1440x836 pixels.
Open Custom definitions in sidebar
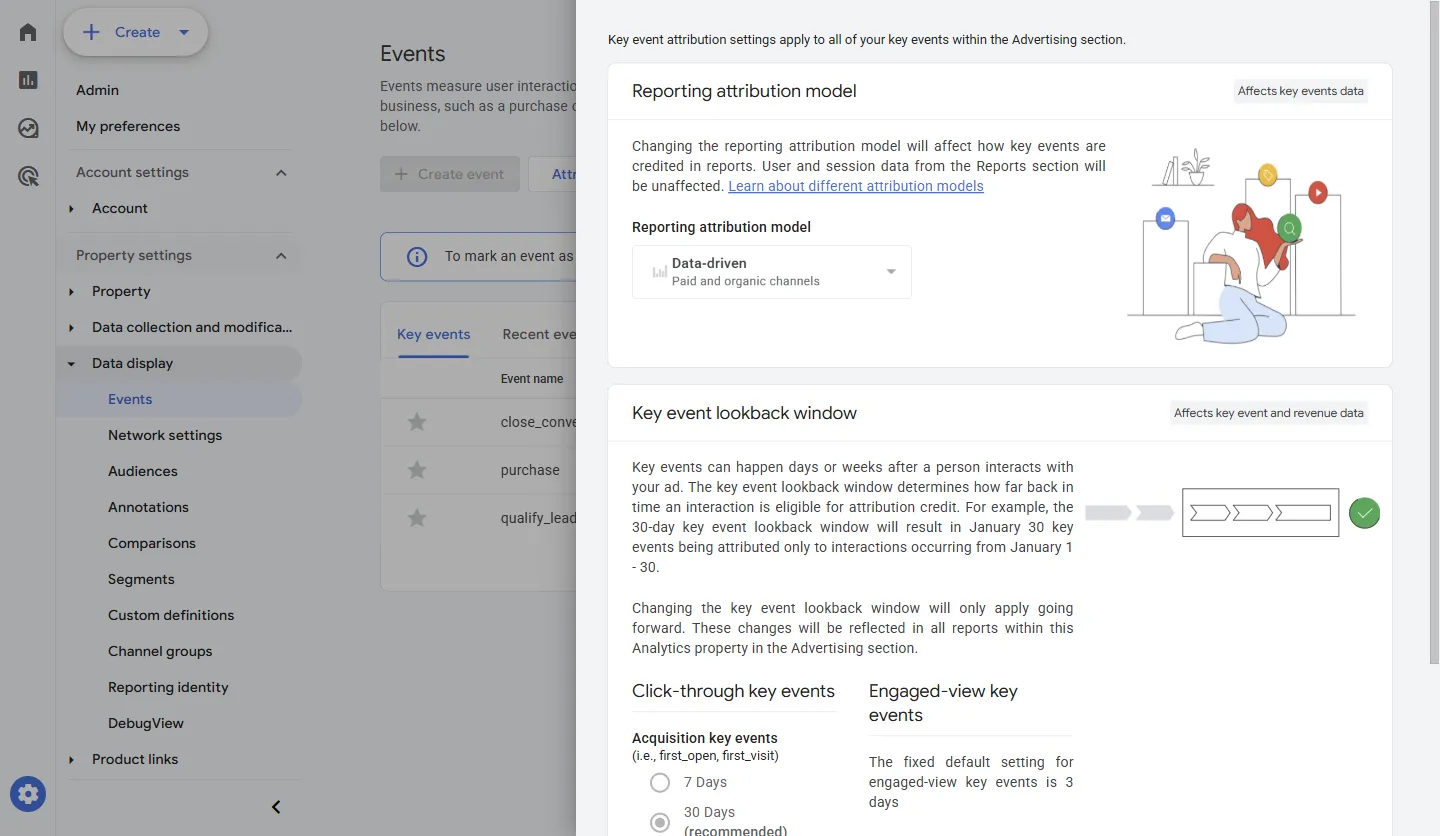pyautogui.click(x=171, y=615)
